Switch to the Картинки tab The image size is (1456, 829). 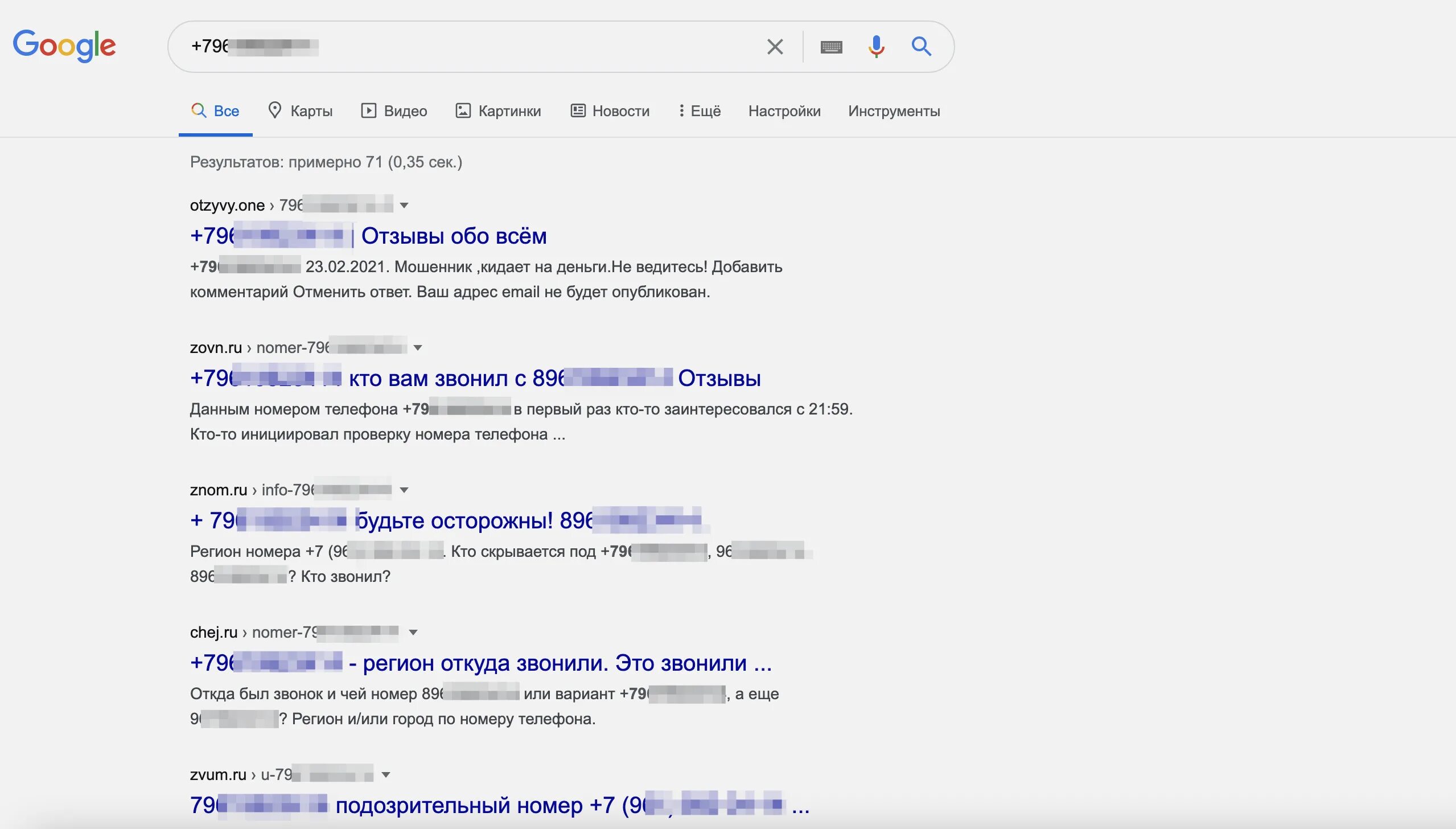click(498, 110)
